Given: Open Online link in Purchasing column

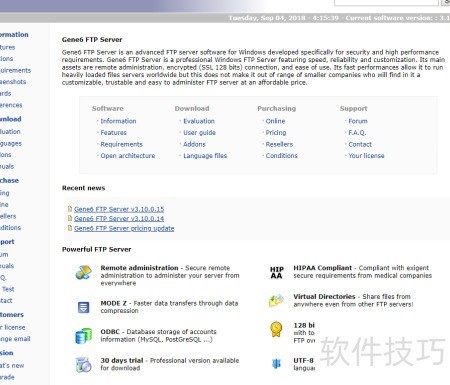Looking at the screenshot, I should tap(275, 121).
